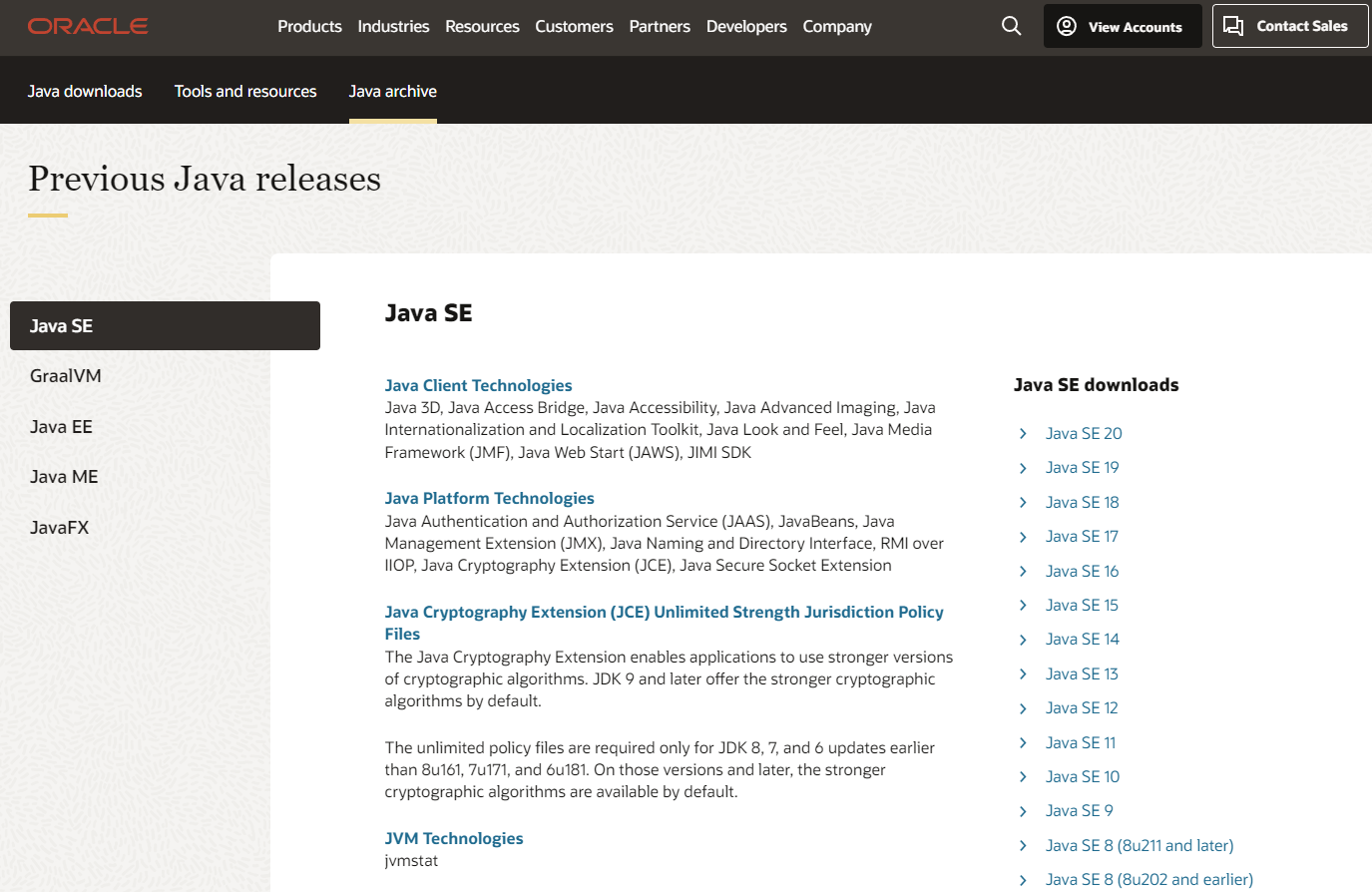The width and height of the screenshot is (1372, 892).
Task: Open the Customers menu
Action: (574, 26)
